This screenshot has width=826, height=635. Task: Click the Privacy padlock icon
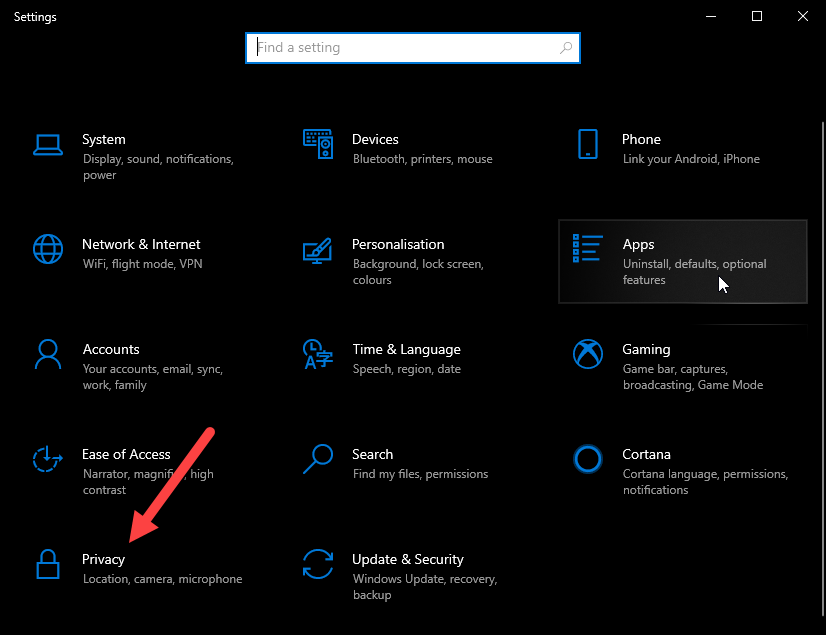click(48, 564)
